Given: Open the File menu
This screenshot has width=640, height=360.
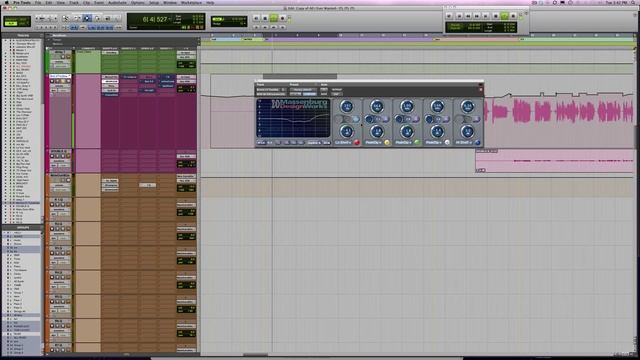Looking at the screenshot, I should [38, 2].
